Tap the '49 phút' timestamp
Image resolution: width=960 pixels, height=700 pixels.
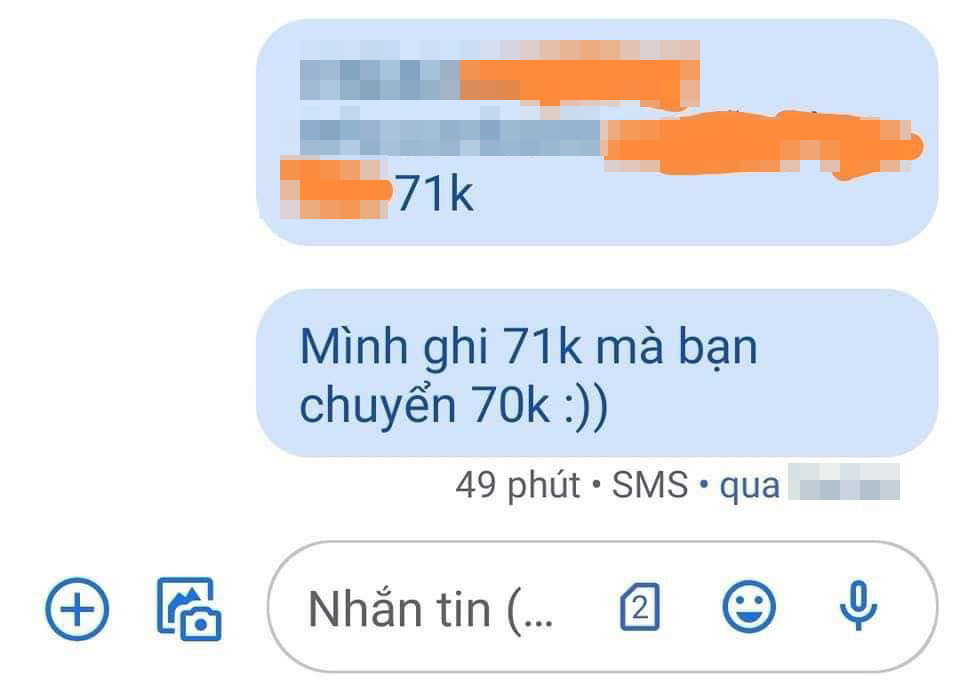click(517, 486)
